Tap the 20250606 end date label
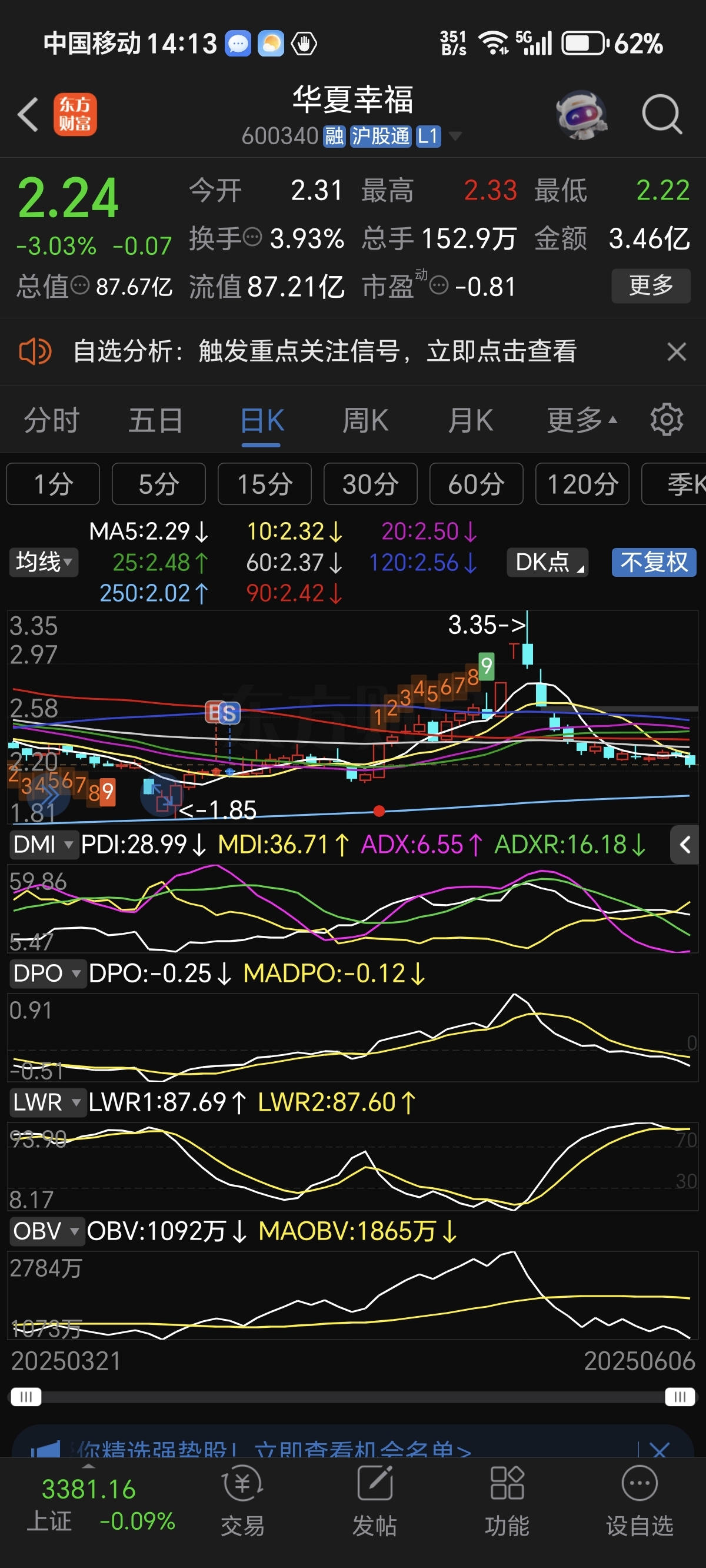706x1568 pixels. click(639, 1361)
